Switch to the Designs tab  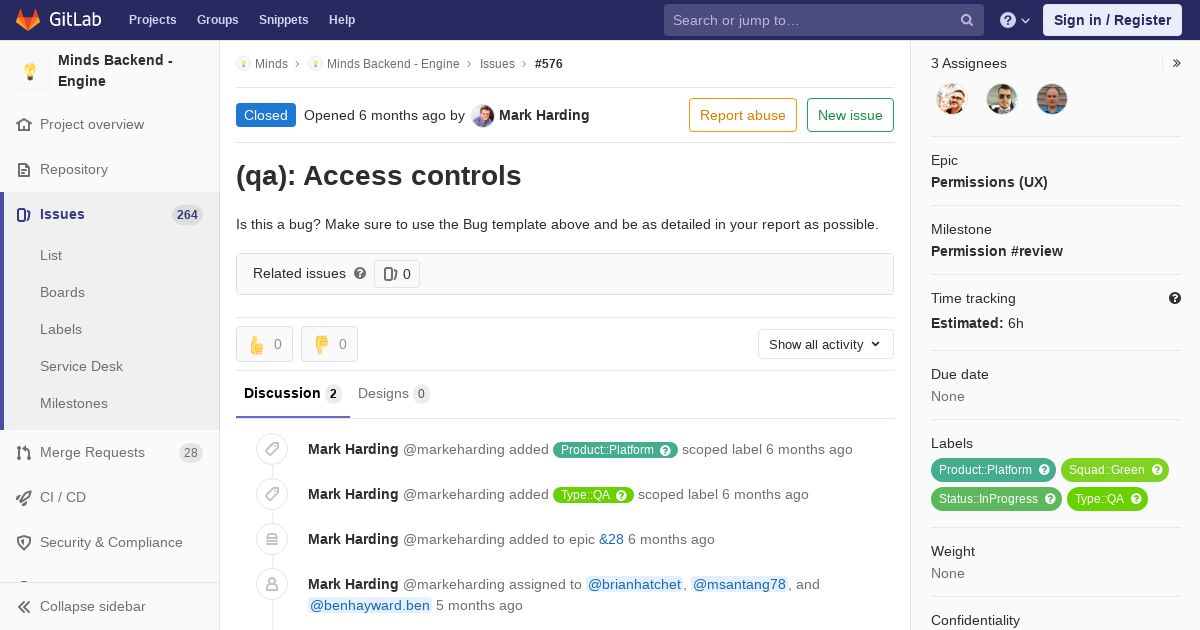393,394
